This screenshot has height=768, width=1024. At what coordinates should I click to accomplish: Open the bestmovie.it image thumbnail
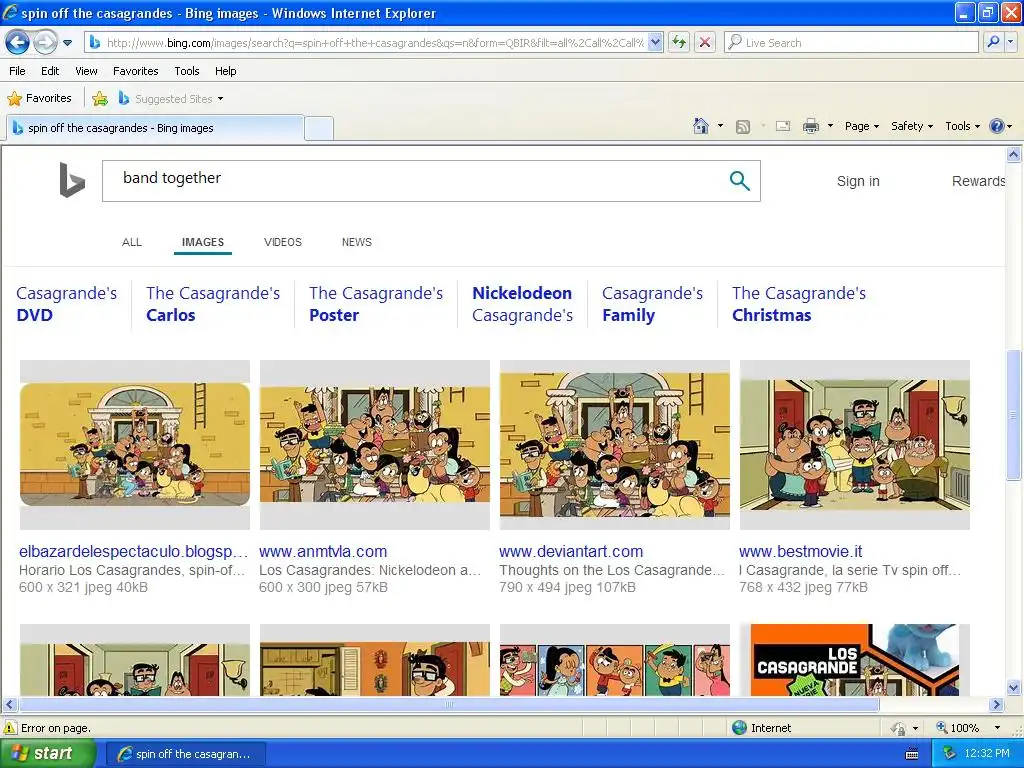(854, 445)
